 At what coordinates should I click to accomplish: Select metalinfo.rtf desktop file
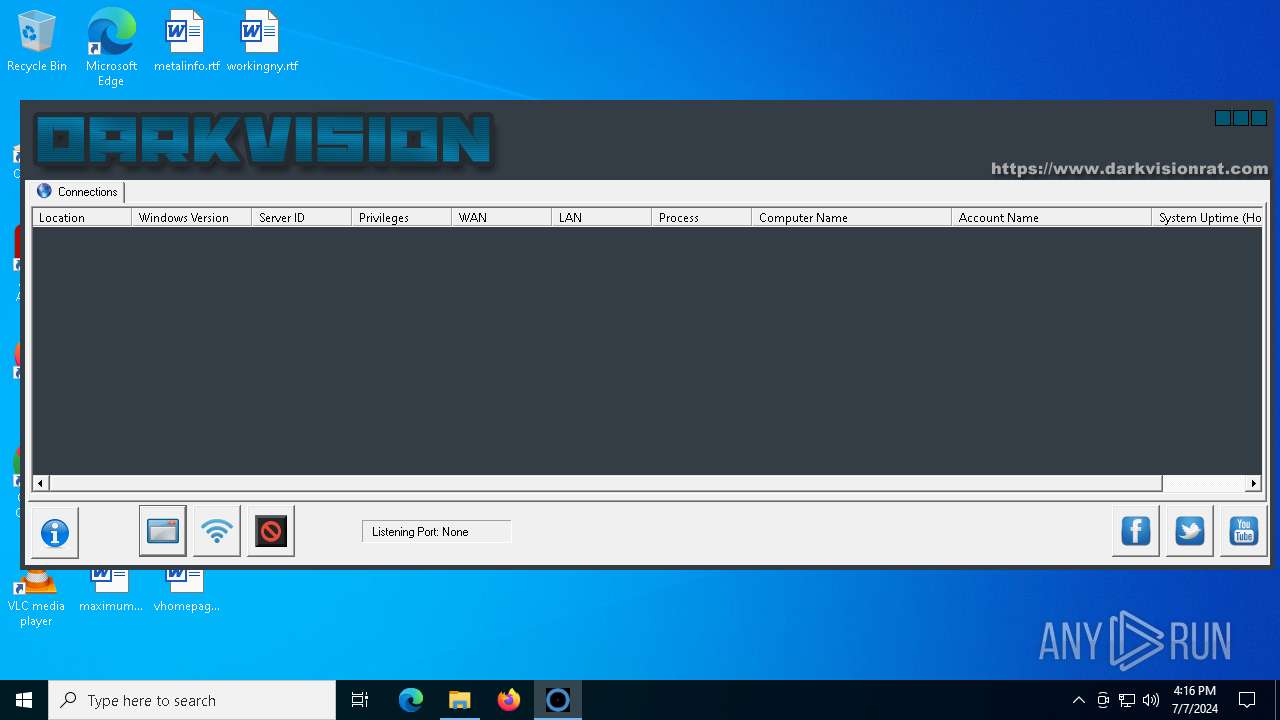pos(186,42)
